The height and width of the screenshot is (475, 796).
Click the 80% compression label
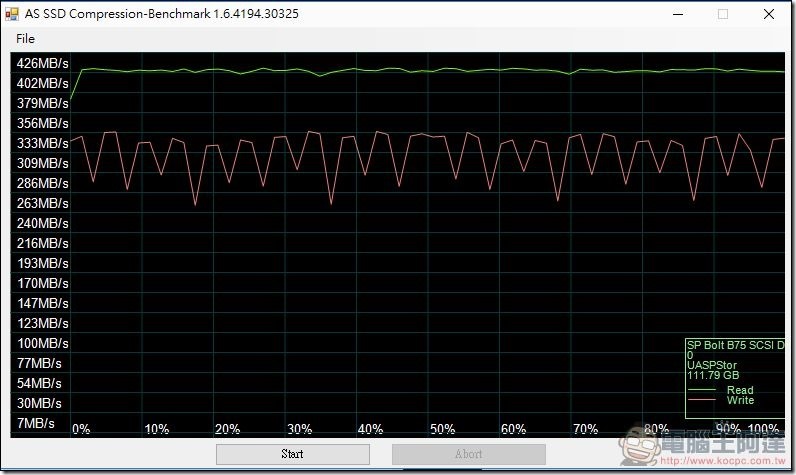pyautogui.click(x=656, y=429)
